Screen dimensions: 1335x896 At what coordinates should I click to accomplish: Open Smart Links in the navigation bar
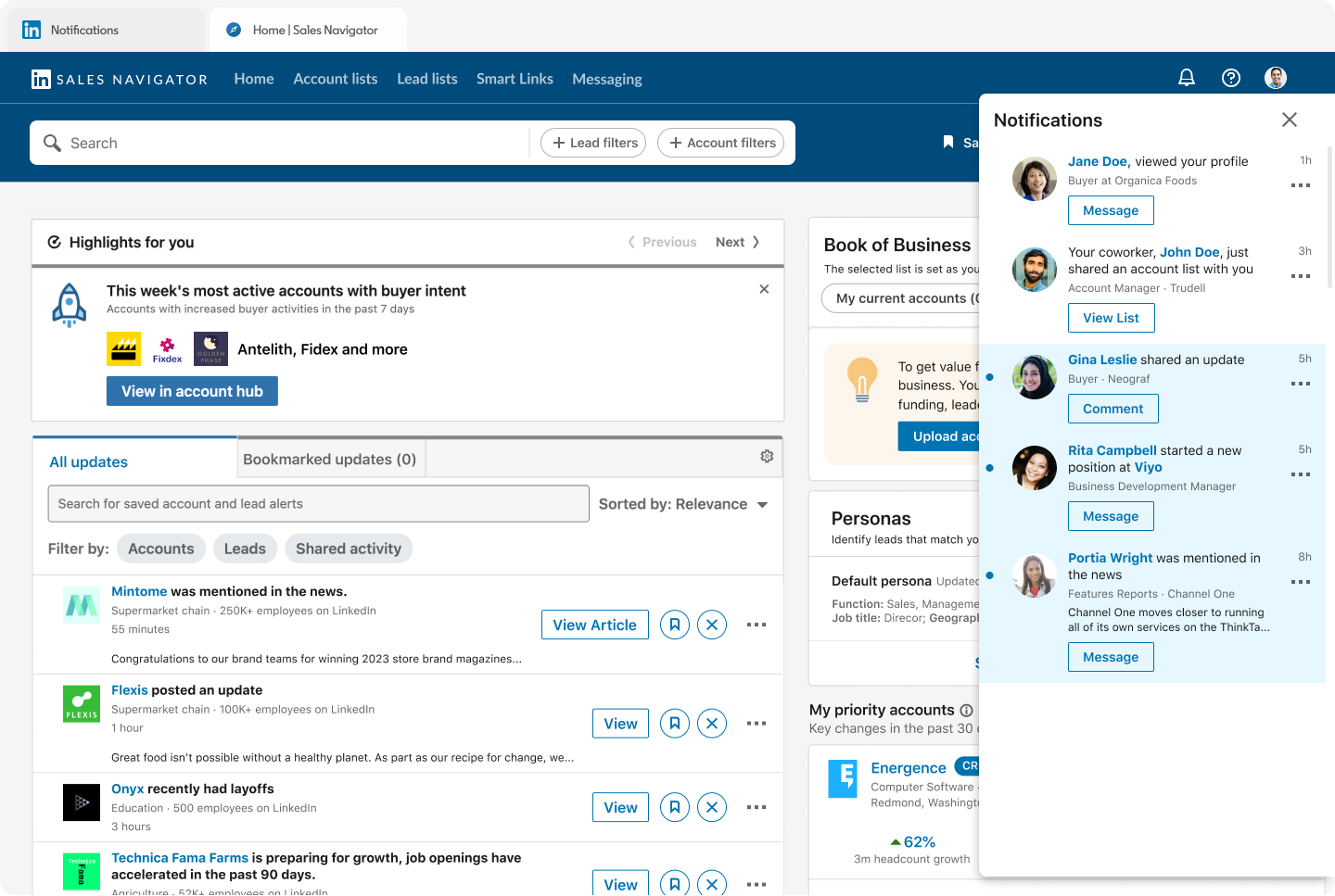click(515, 79)
